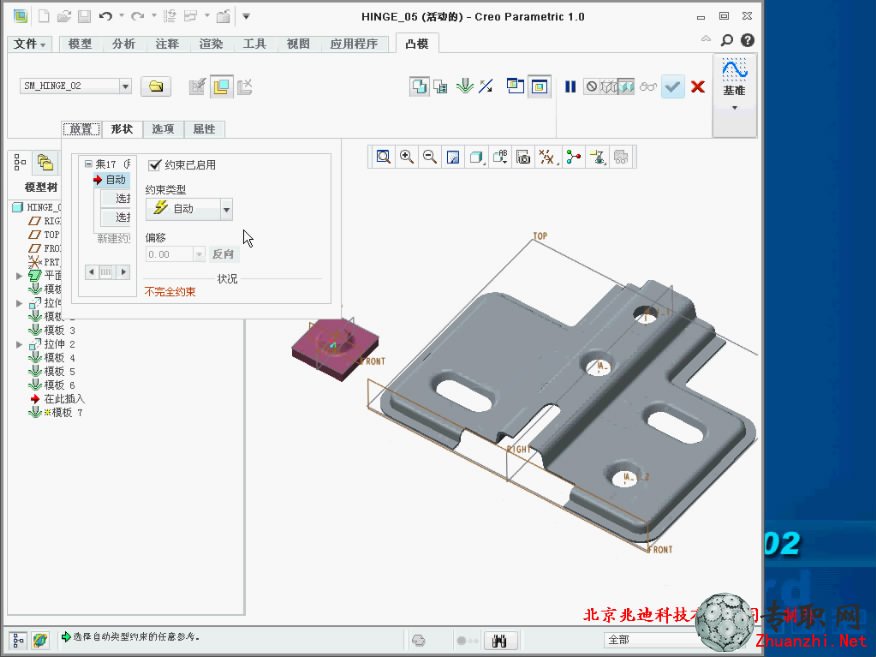Click the constraint list scroll left arrow

(x=92, y=272)
